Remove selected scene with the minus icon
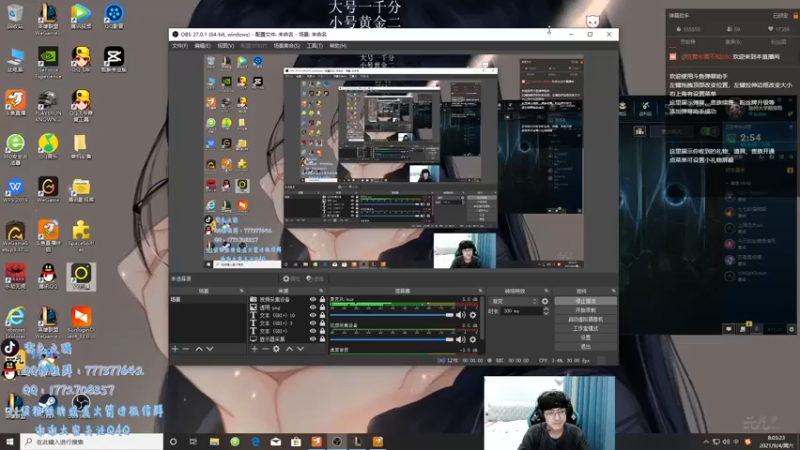 click(186, 349)
